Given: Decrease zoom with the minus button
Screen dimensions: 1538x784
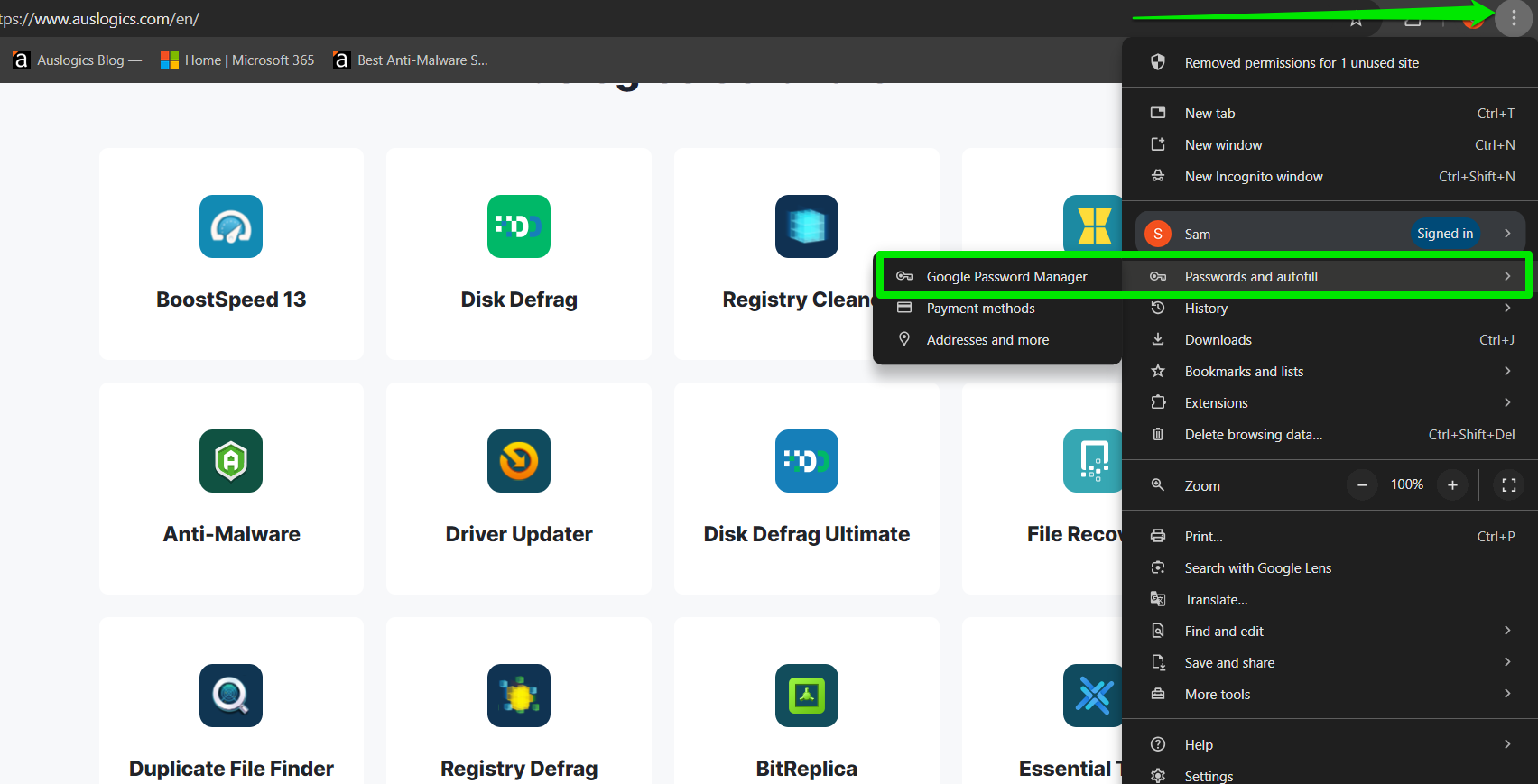Looking at the screenshot, I should (1362, 485).
